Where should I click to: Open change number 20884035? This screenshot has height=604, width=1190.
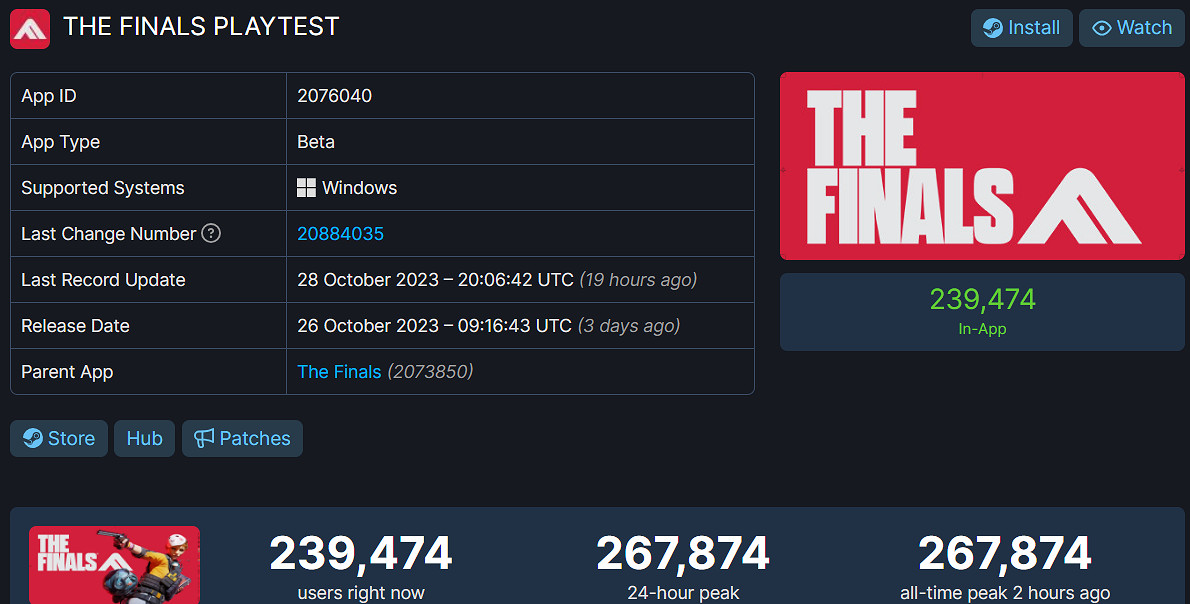[x=340, y=233]
